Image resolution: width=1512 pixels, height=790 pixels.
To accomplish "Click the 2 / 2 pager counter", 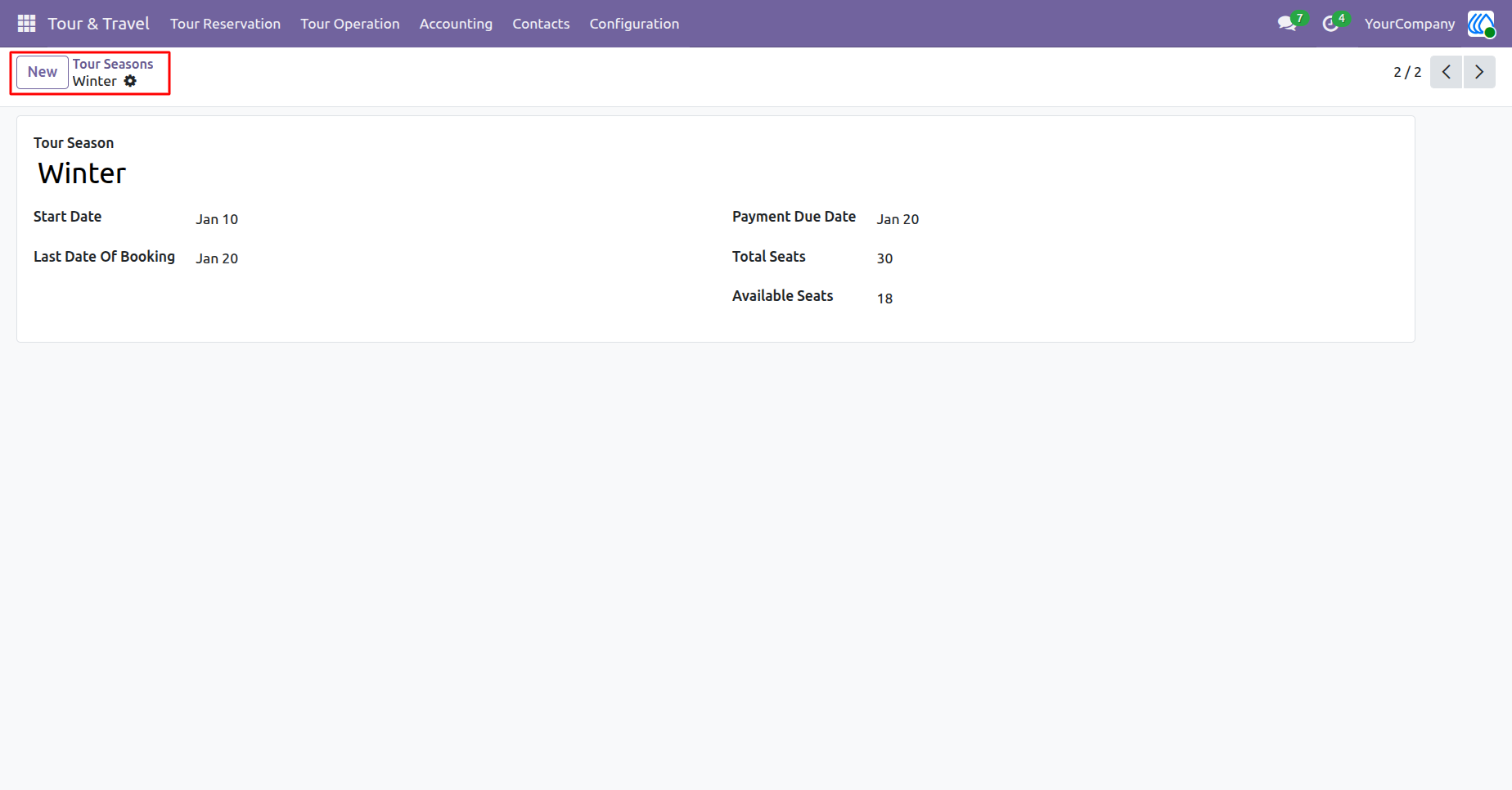I will click(x=1407, y=72).
